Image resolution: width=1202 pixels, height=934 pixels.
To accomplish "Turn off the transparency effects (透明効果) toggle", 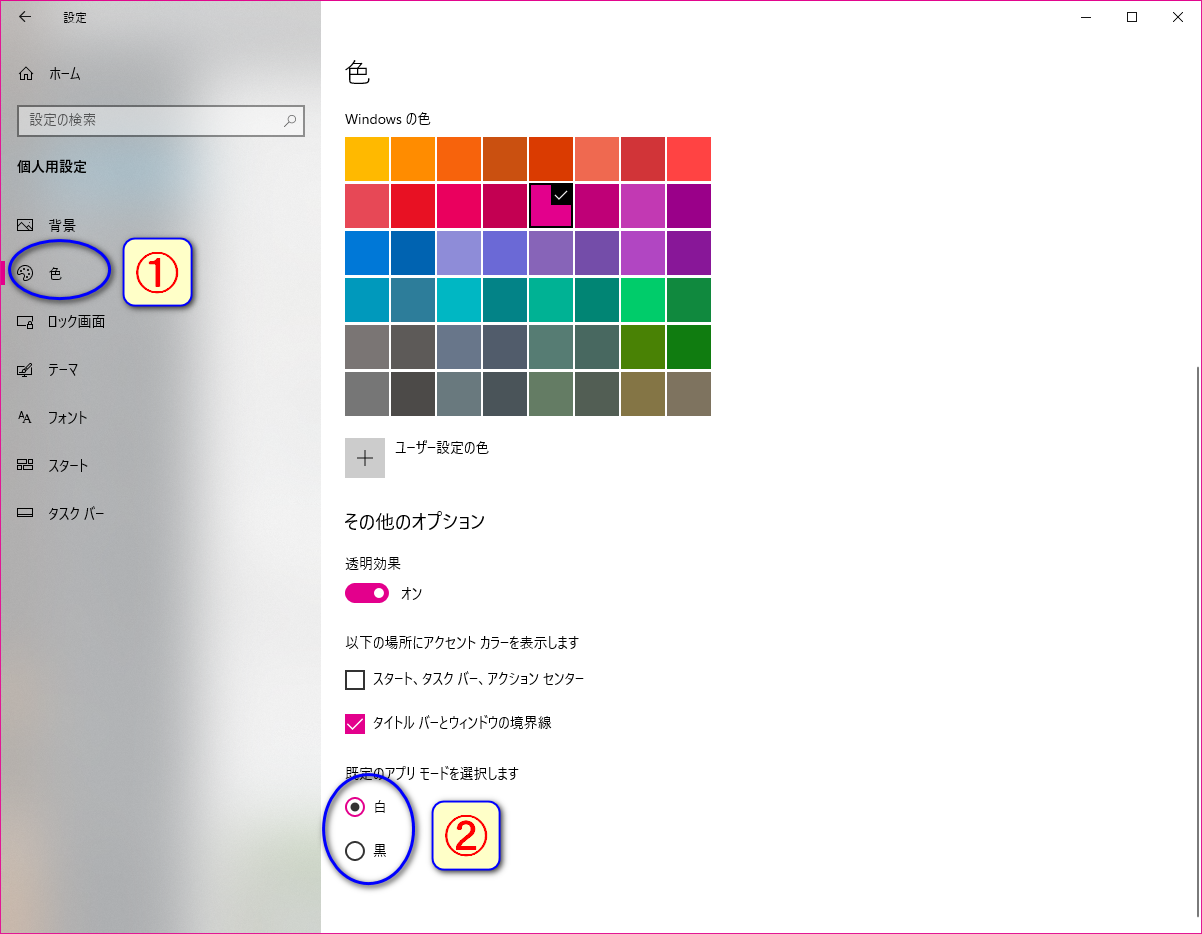I will [x=366, y=594].
